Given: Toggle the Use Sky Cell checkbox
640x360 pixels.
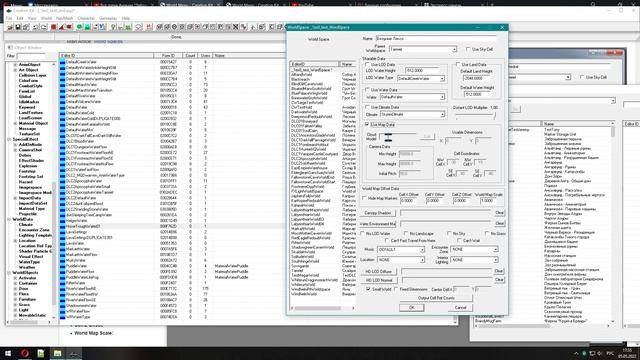Looking at the screenshot, I should tap(468, 49).
